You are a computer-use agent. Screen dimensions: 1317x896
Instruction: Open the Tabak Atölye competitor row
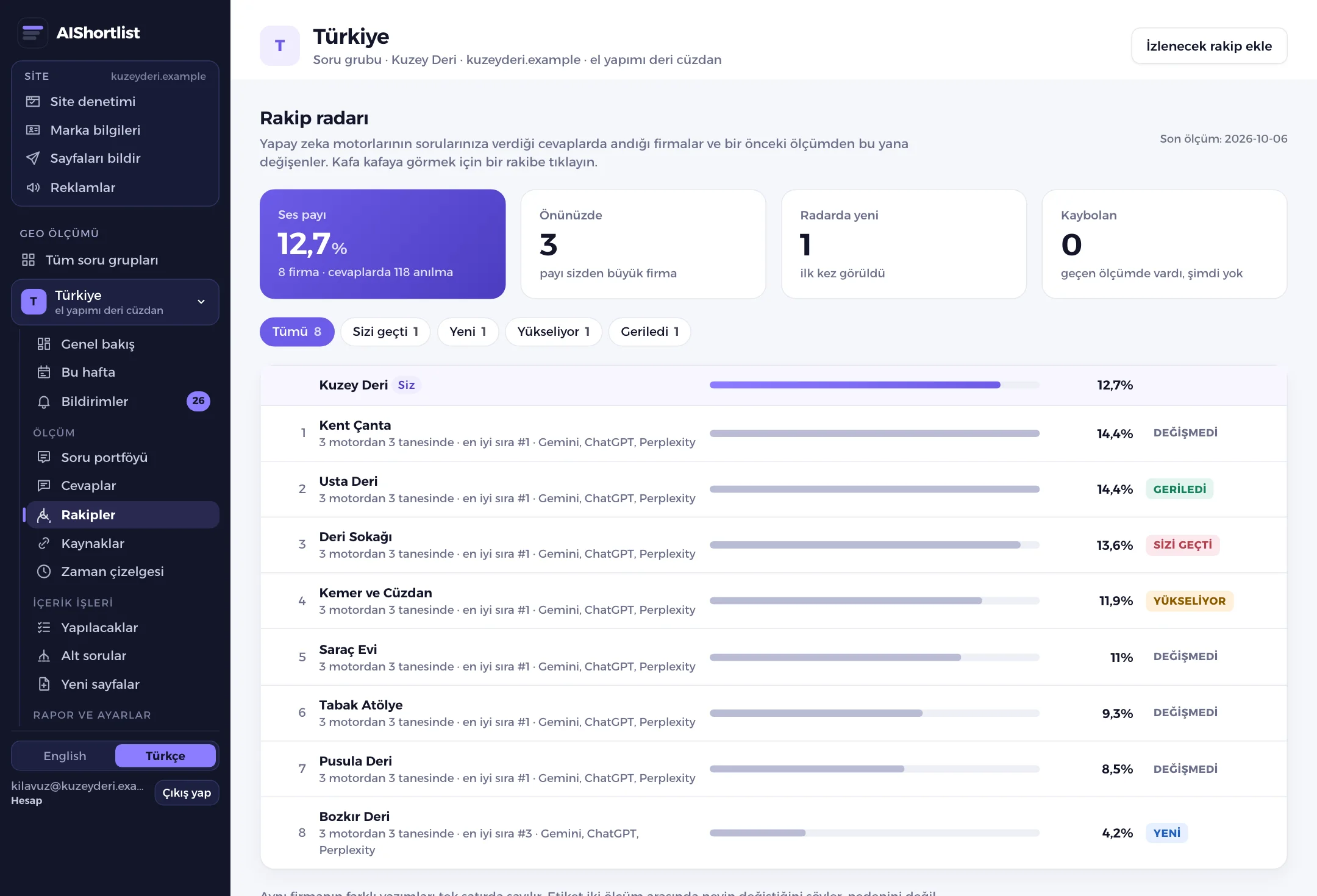tap(773, 713)
